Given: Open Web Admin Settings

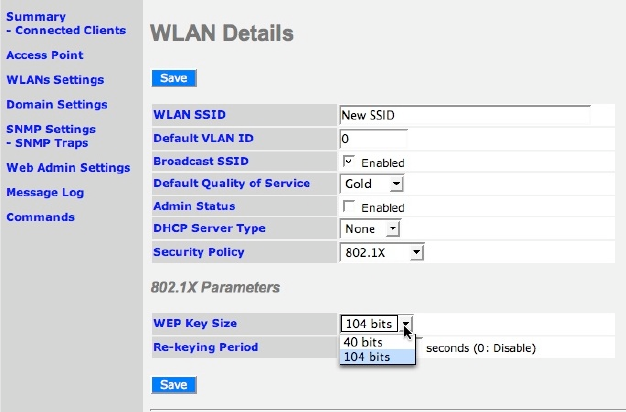Looking at the screenshot, I should (x=68, y=167).
